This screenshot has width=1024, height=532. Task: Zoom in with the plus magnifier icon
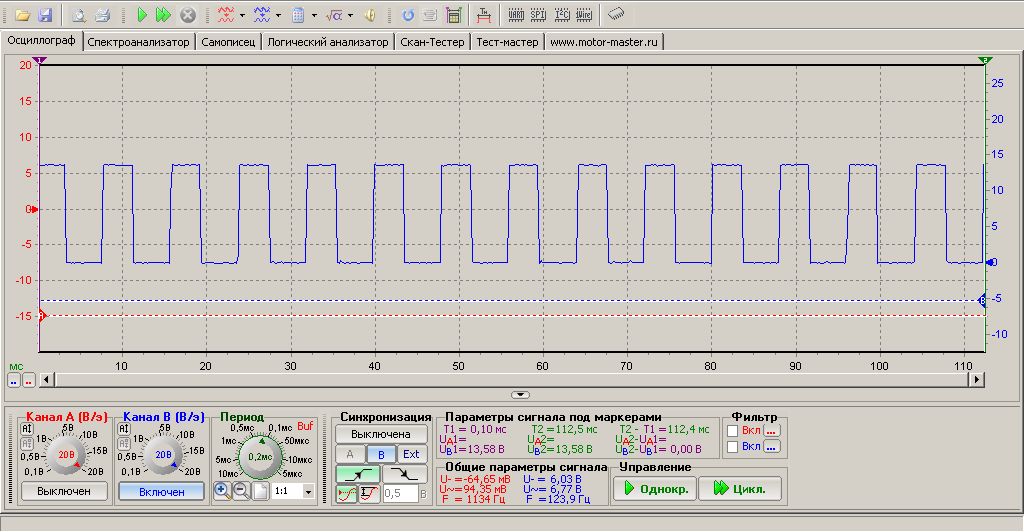[222, 491]
